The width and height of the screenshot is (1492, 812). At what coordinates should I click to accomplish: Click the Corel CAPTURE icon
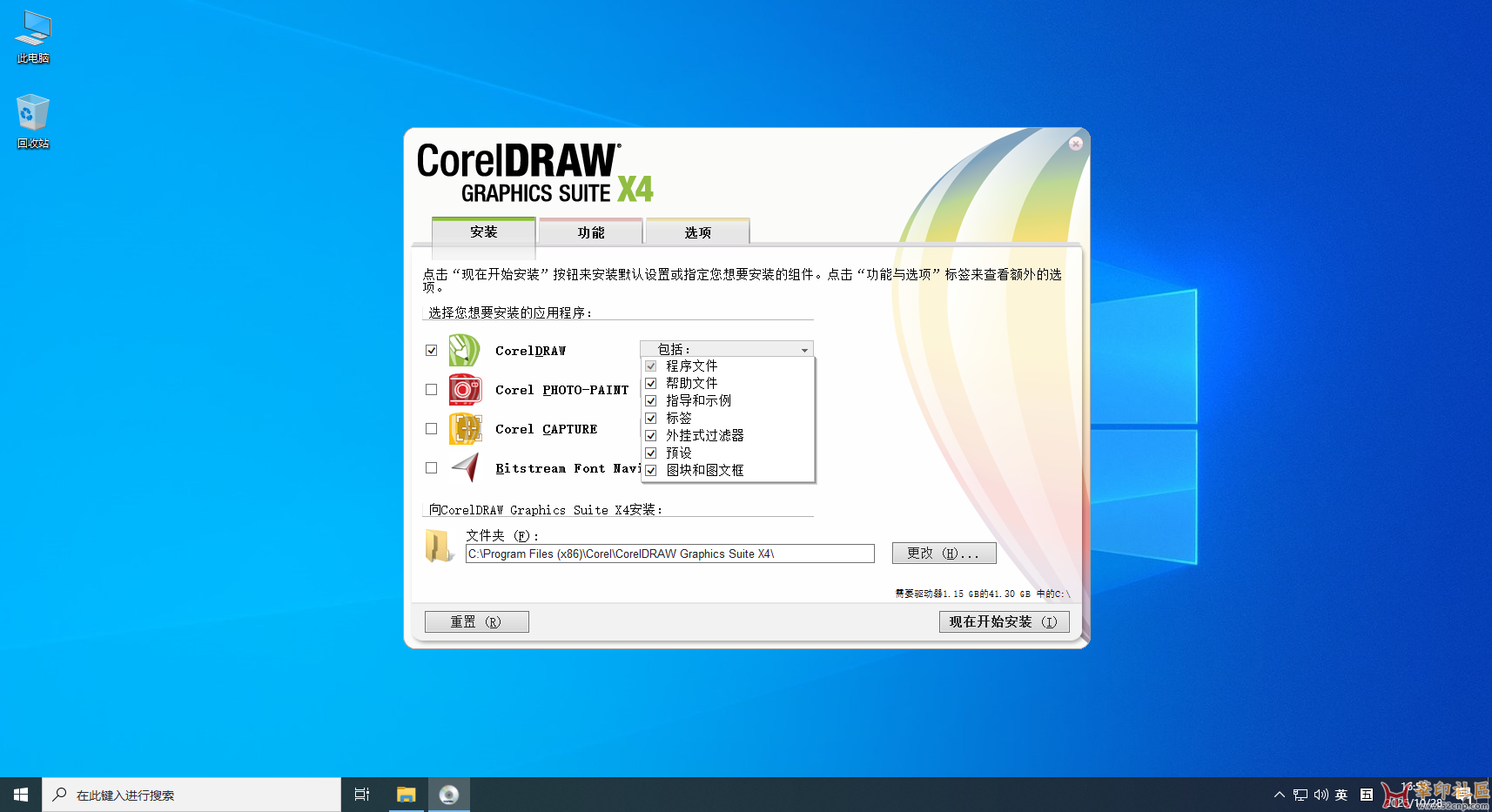click(464, 428)
